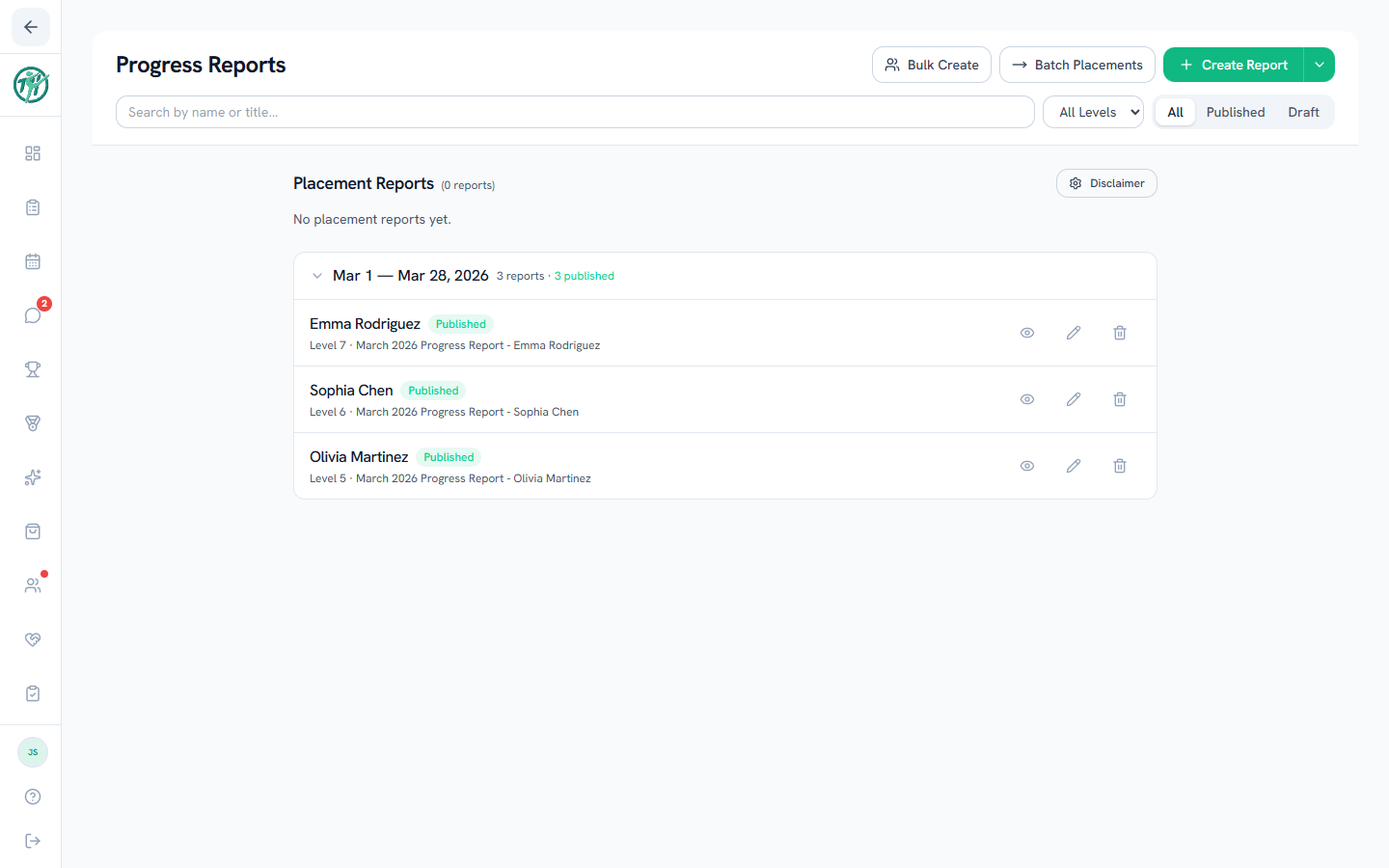Delete Emma Rodriguez report trash icon
The height and width of the screenshot is (868, 1389).
pyautogui.click(x=1120, y=333)
